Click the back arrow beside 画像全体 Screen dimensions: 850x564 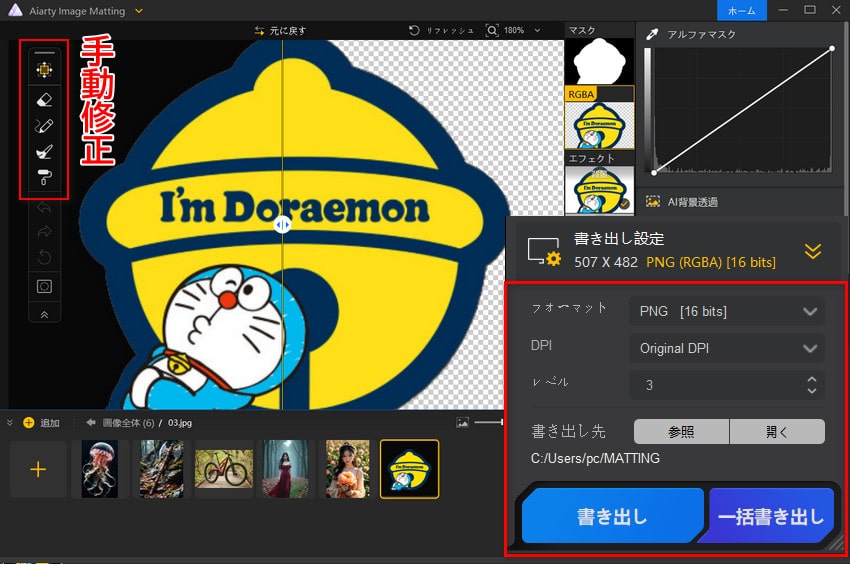pyautogui.click(x=91, y=422)
